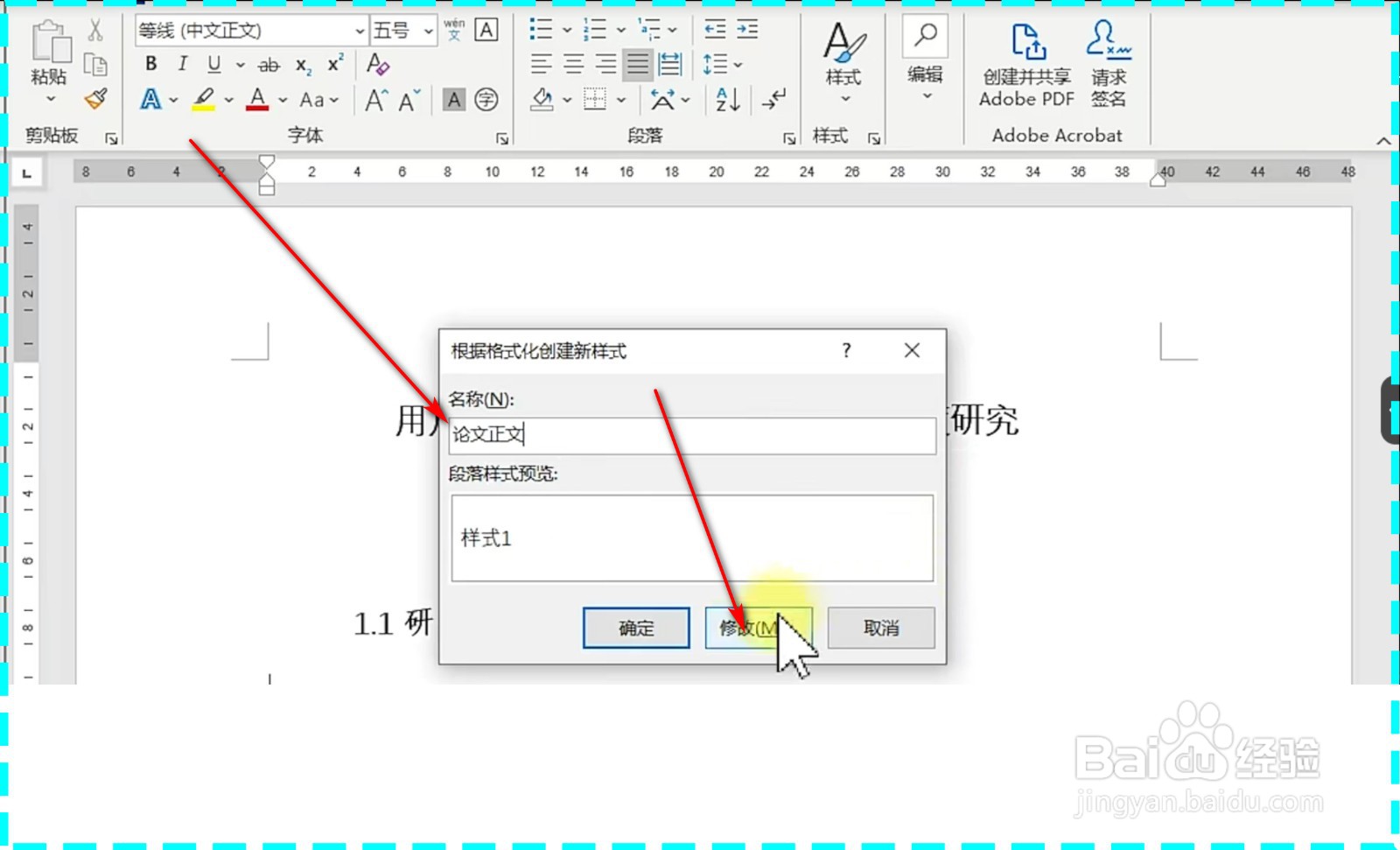Click 确定 to confirm new style
Viewport: 1400px width, 850px height.
click(636, 628)
